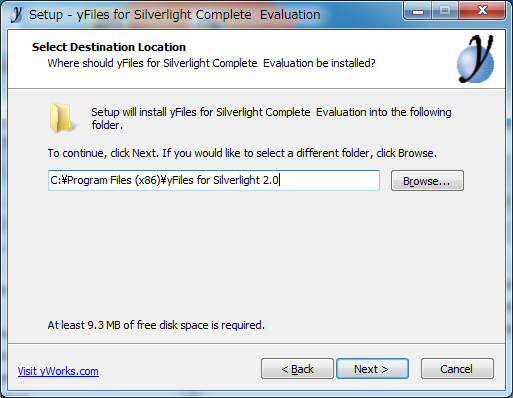Click the 'Where should yFiles' subtitle text
Image resolution: width=513 pixels, height=398 pixels.
click(211, 63)
